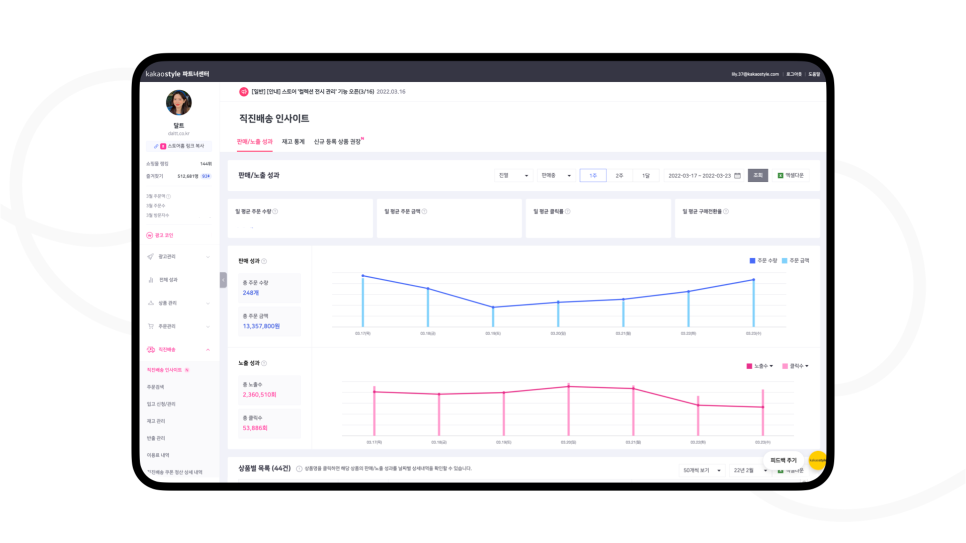Show info icon beside 상품별 목록 (44건)
The width and height of the screenshot is (966, 543).
click(x=299, y=469)
